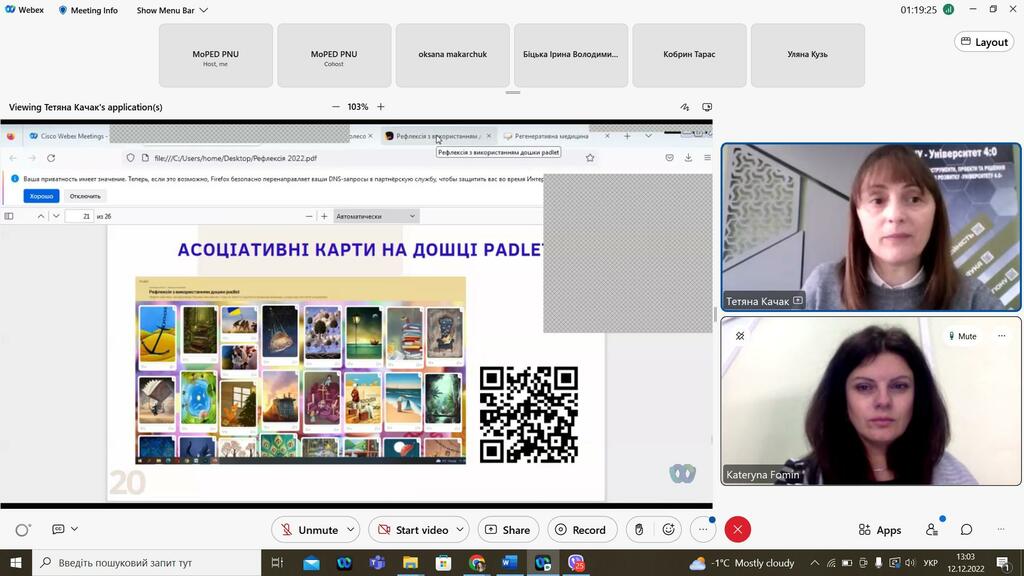Click the closed captions icon

(x=58, y=529)
